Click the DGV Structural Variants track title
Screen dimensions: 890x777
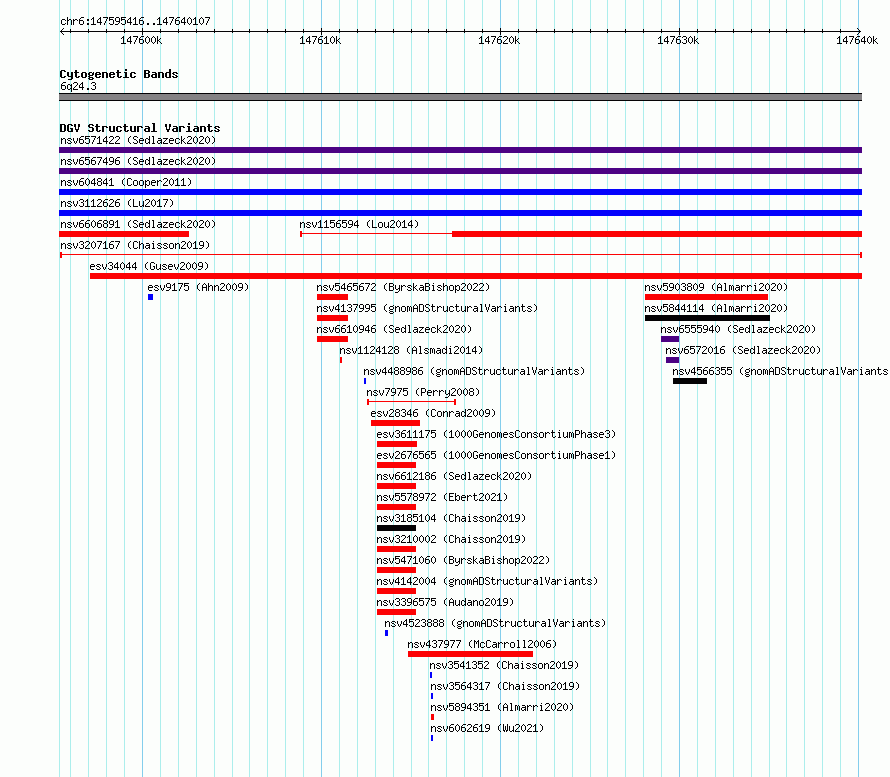(x=140, y=128)
